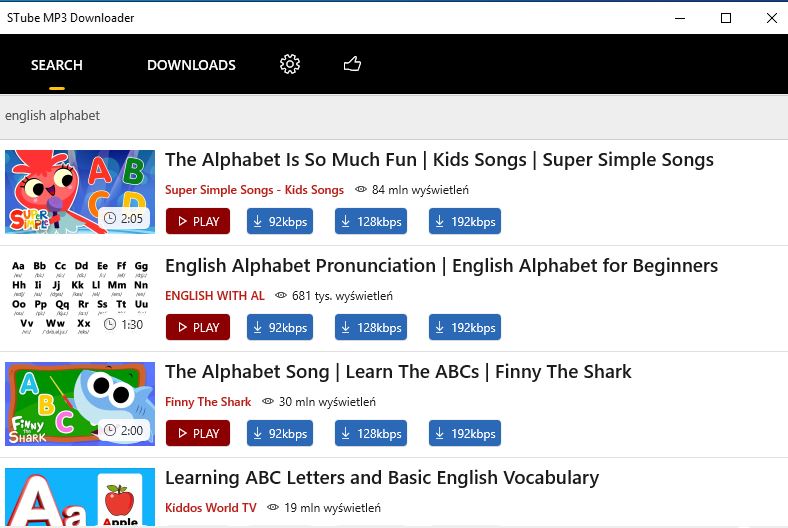Screen dimensions: 788x528
Task: Click title 'English Alphabet Pronunciation'
Action: pyautogui.click(x=441, y=266)
